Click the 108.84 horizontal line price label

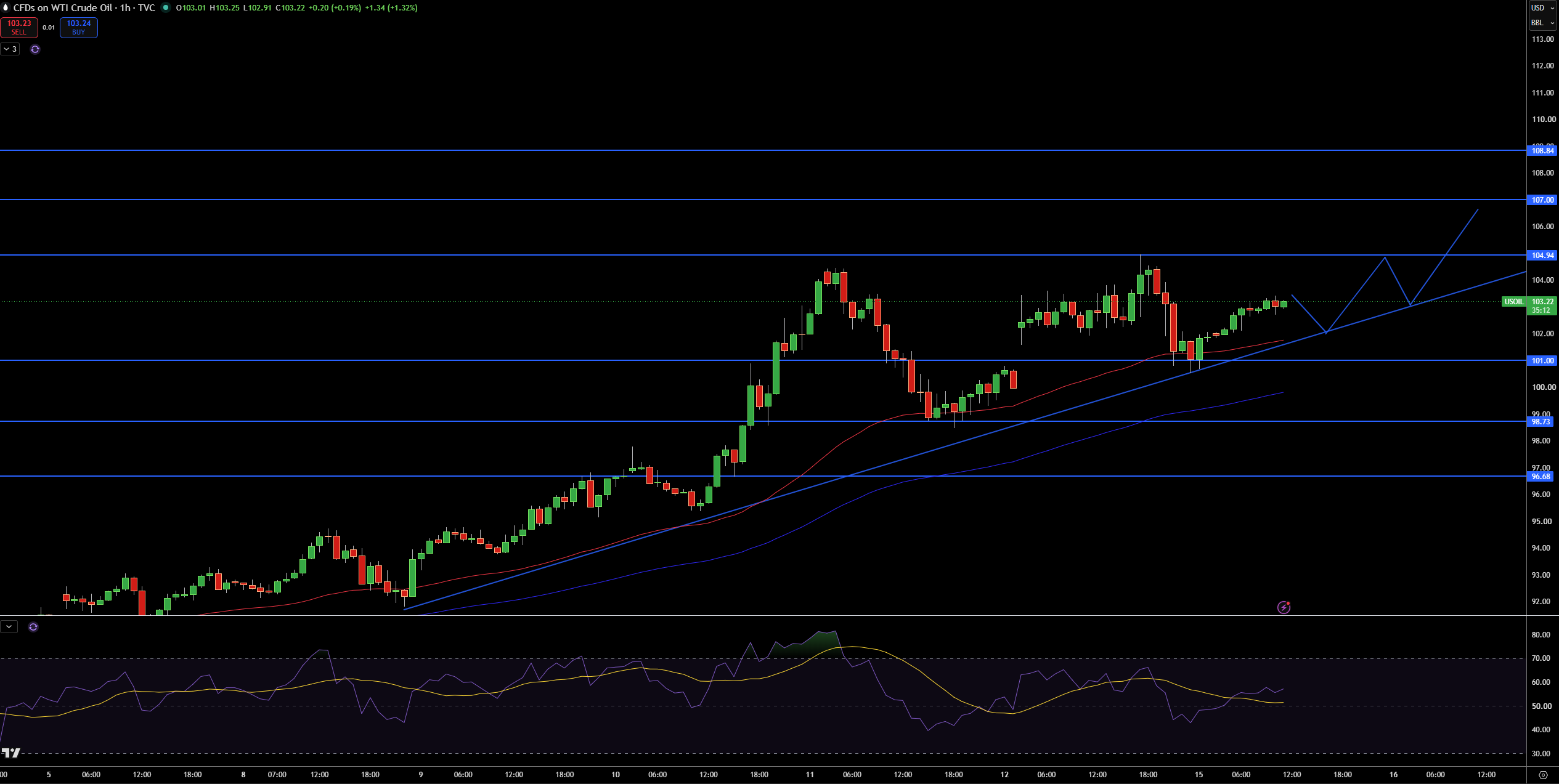[1542, 151]
